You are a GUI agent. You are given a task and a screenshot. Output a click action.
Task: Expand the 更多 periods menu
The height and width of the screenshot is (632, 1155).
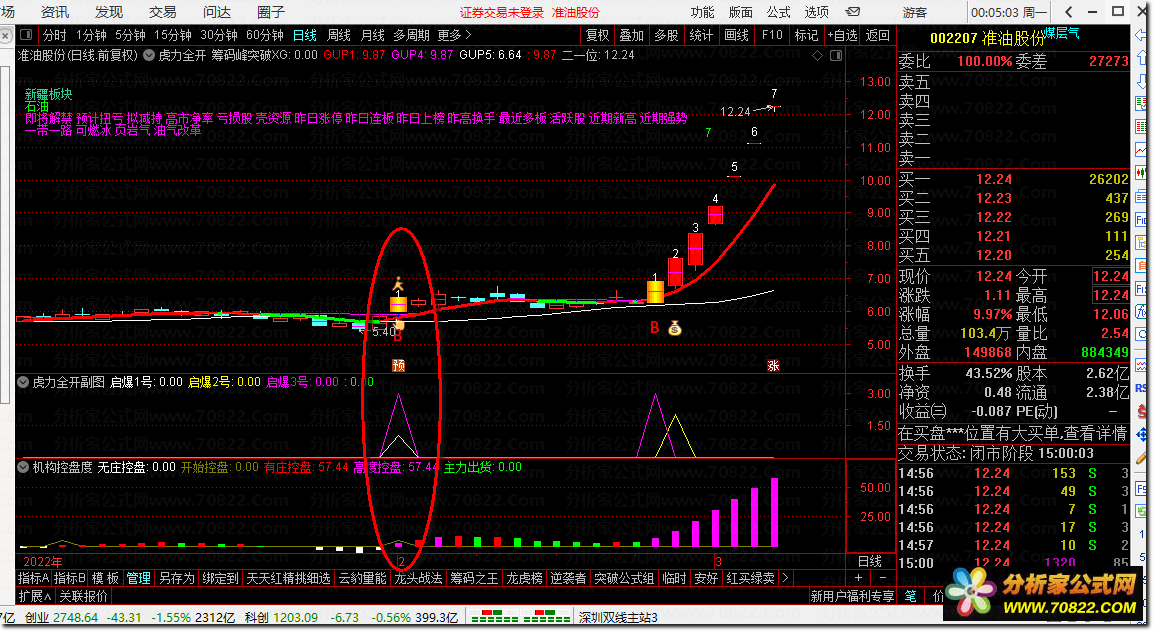tap(454, 35)
